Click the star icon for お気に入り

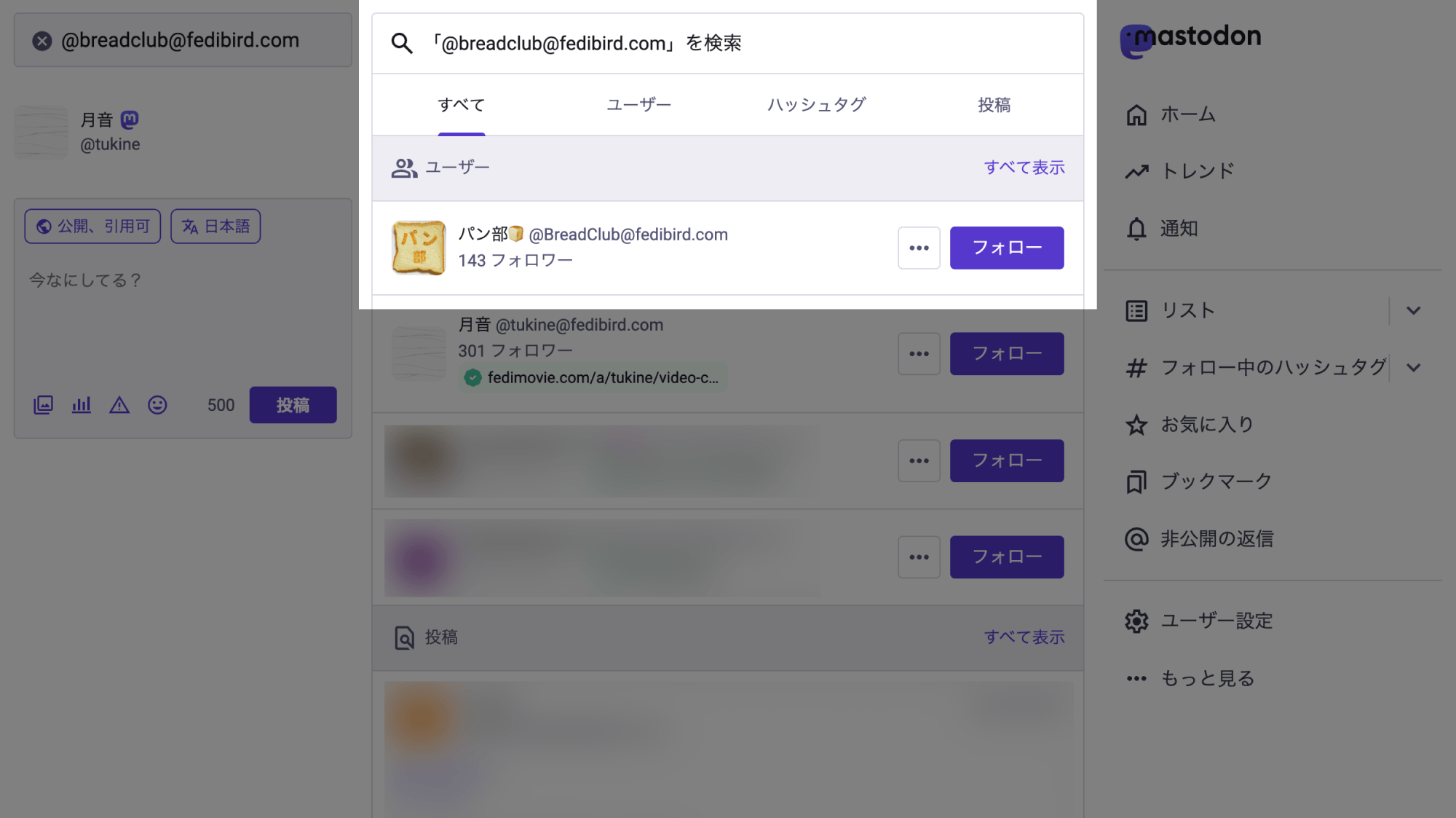coord(1136,425)
